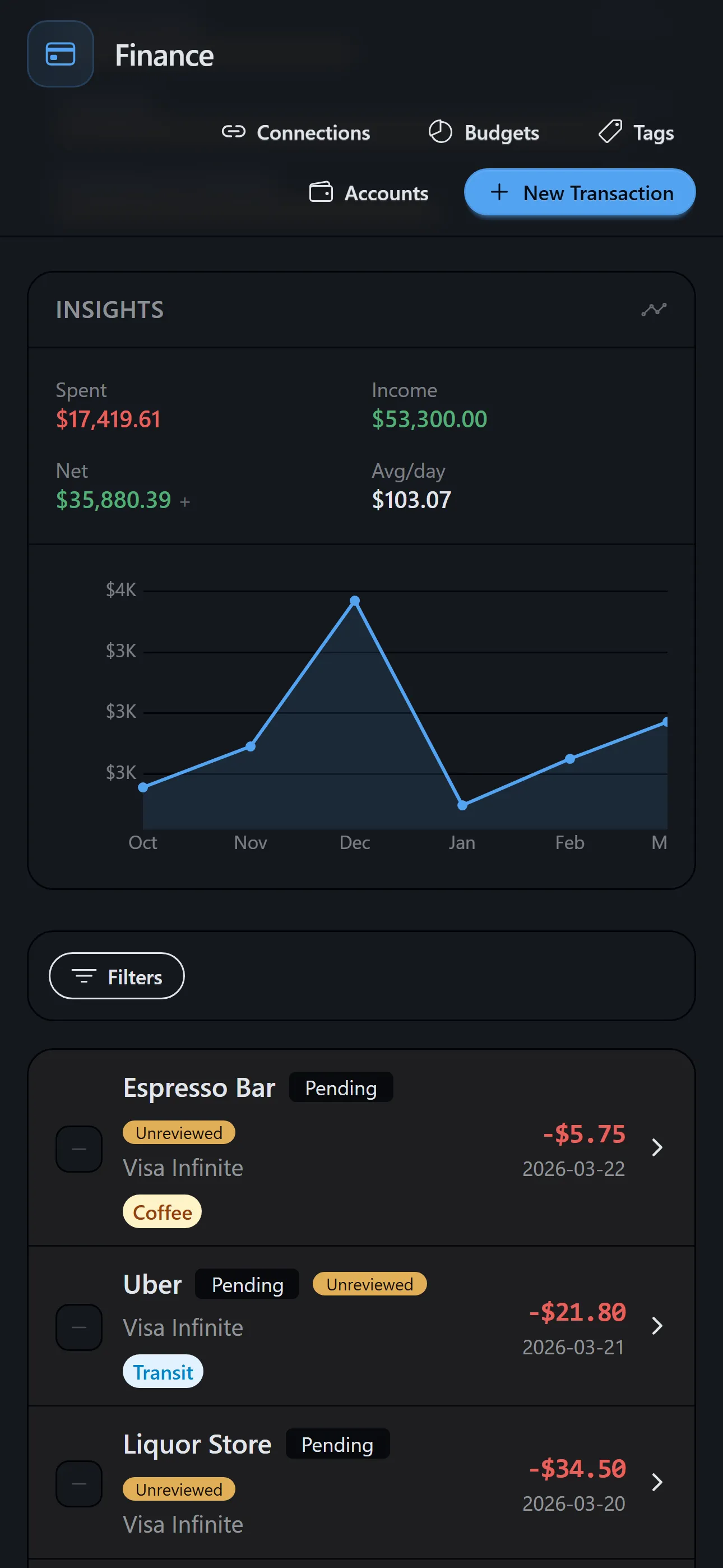This screenshot has width=723, height=1568.
Task: Click the plus icon on New Transaction
Action: click(498, 192)
